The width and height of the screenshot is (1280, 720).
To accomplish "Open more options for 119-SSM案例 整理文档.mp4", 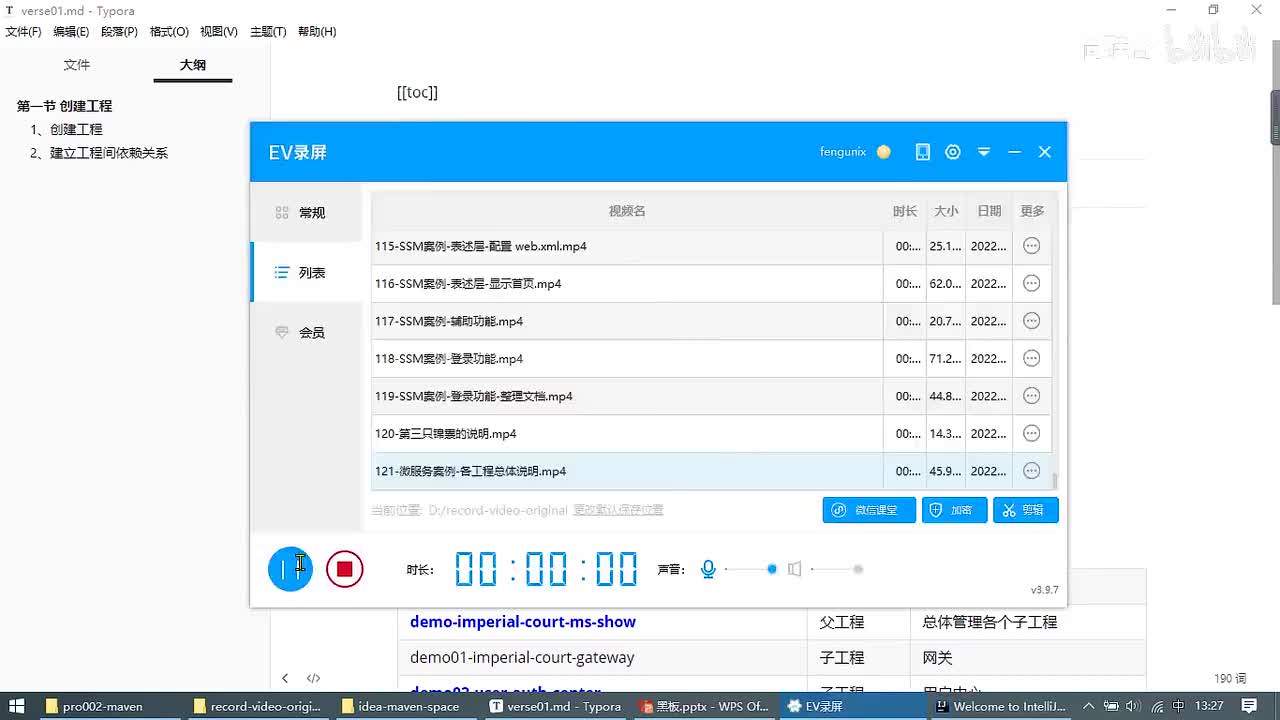I will [x=1032, y=396].
